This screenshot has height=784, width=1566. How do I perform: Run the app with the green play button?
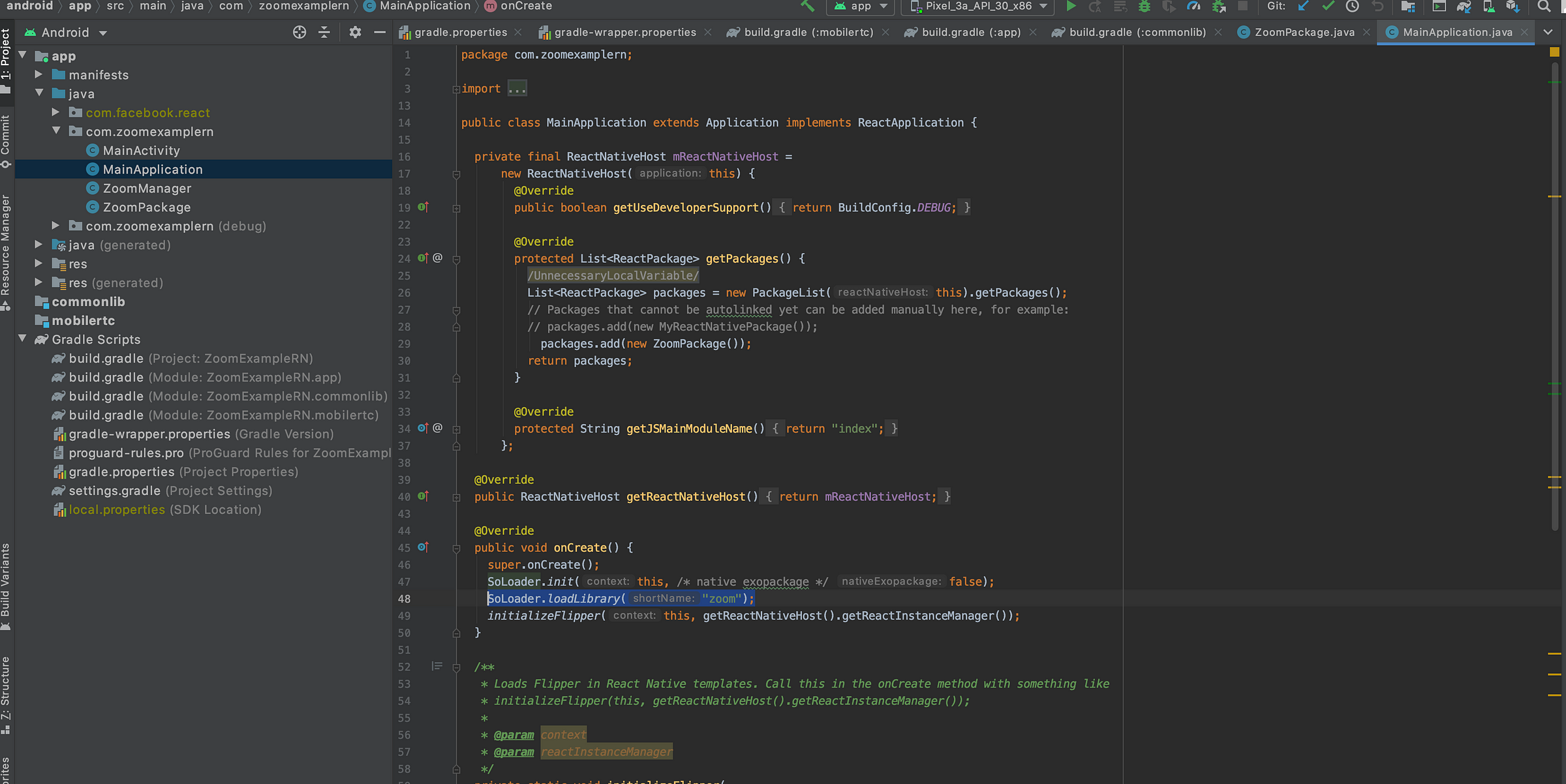pyautogui.click(x=1071, y=7)
